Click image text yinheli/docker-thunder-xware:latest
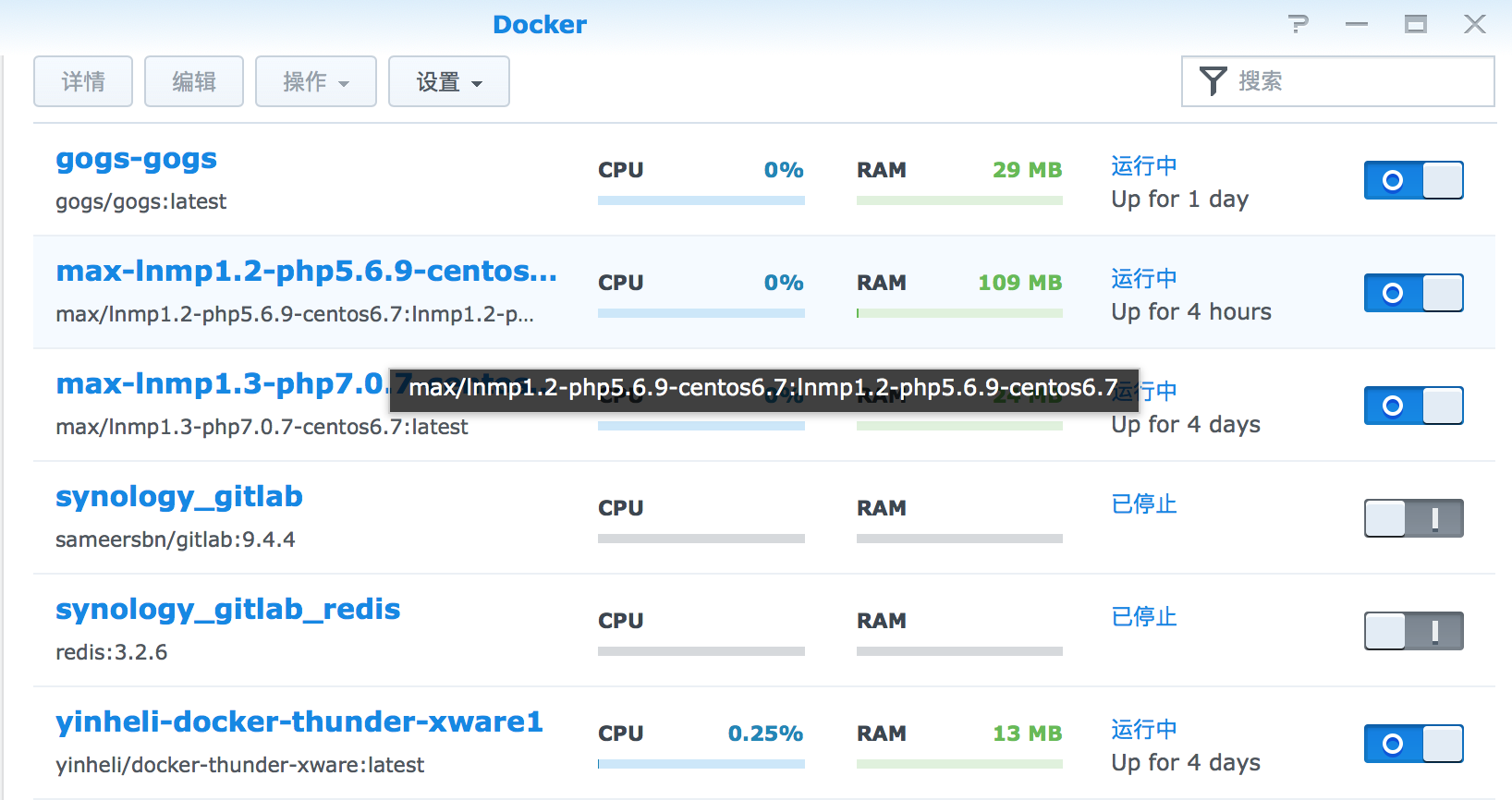 point(240,765)
